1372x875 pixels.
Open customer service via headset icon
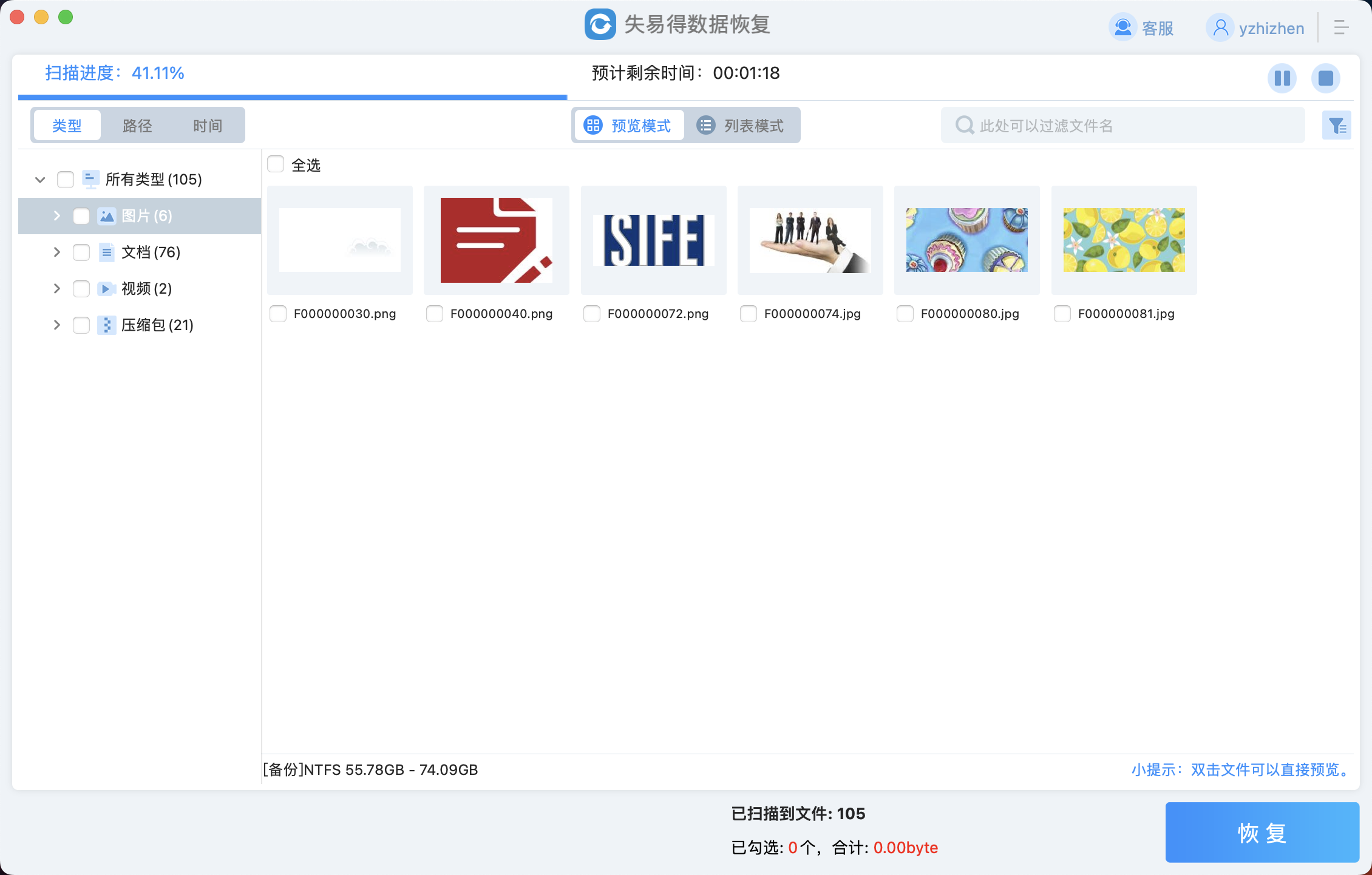(1123, 28)
